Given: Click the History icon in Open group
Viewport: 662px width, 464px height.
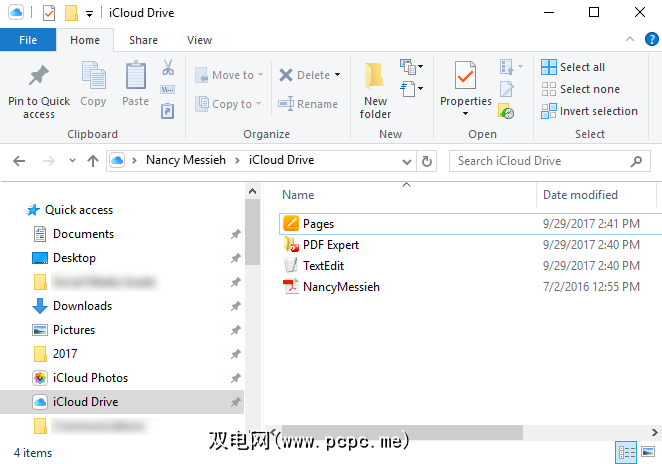Looking at the screenshot, I should tap(506, 111).
